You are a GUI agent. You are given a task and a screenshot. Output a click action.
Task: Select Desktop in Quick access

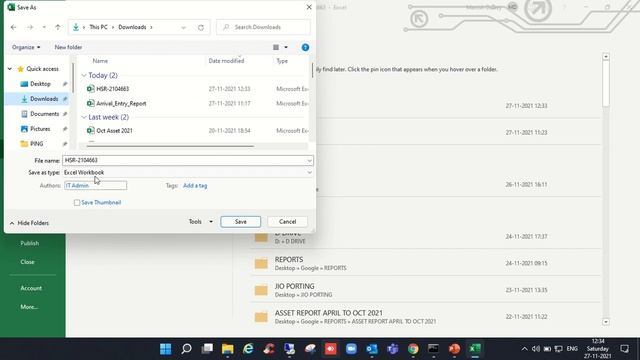point(40,84)
